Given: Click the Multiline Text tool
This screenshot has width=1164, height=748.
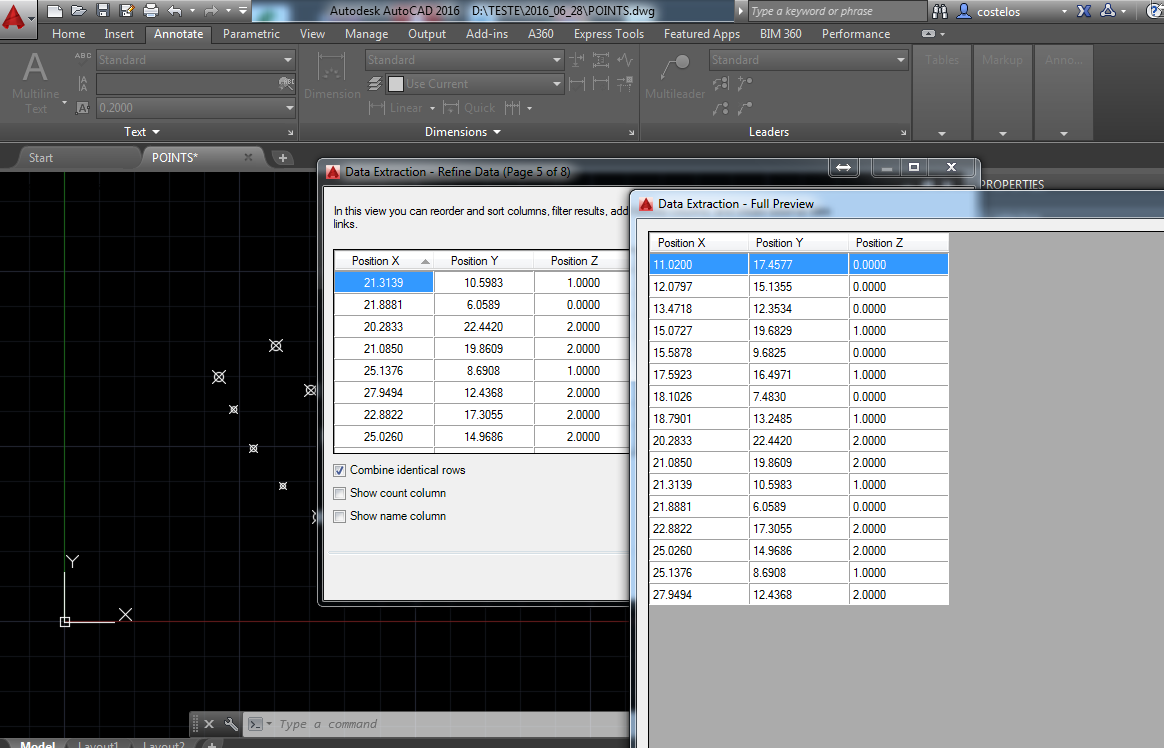Looking at the screenshot, I should click(35, 82).
